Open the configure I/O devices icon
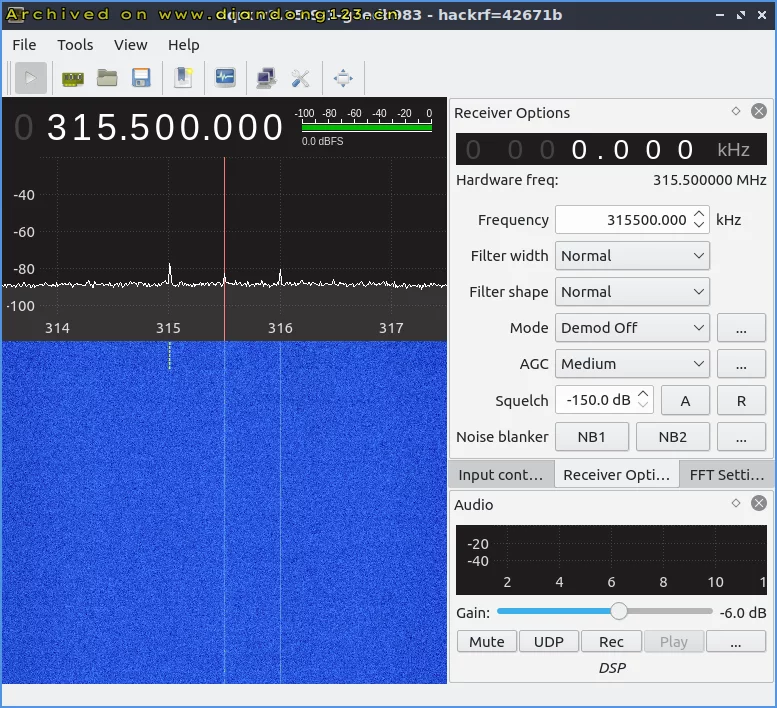This screenshot has width=777, height=708. [x=72, y=78]
